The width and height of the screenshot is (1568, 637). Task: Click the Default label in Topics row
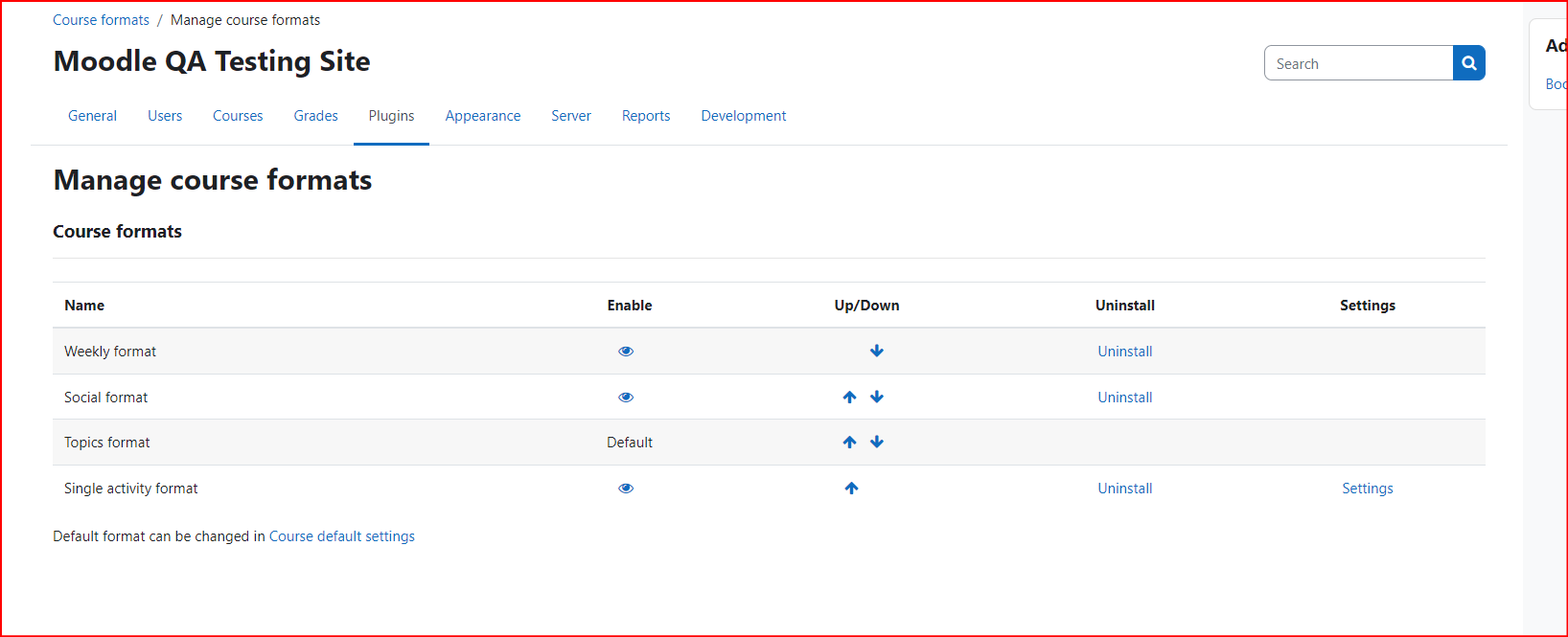630,443
